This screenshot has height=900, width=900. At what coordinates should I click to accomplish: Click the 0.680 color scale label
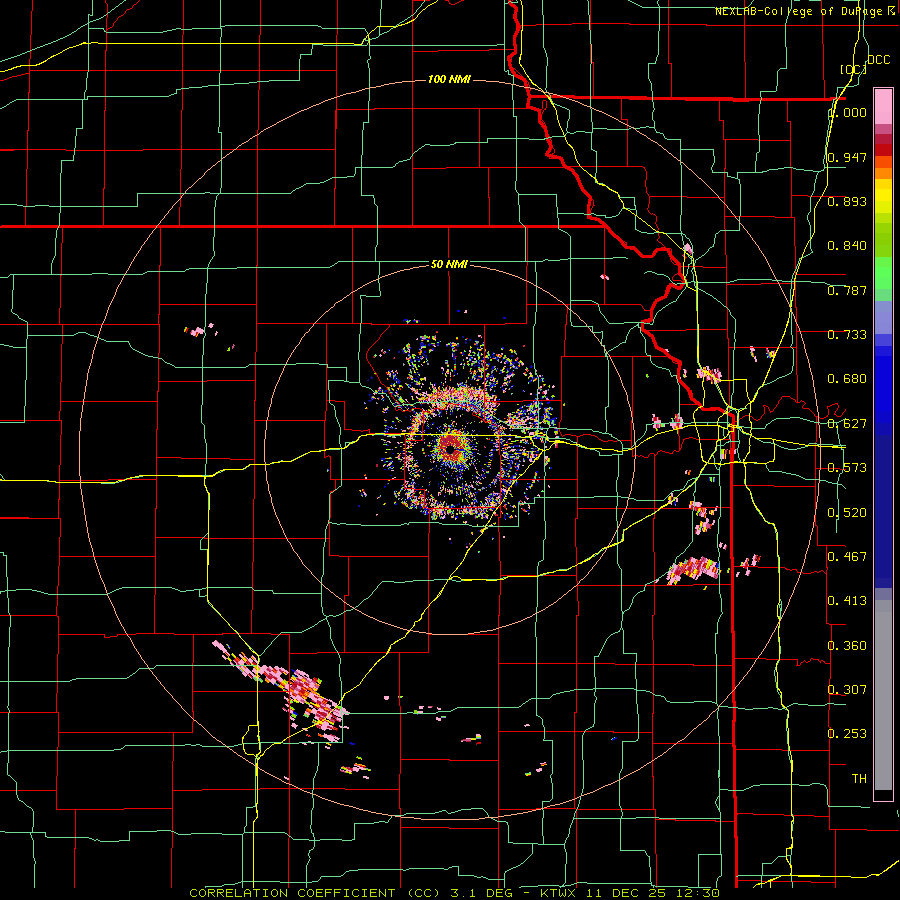coord(847,379)
